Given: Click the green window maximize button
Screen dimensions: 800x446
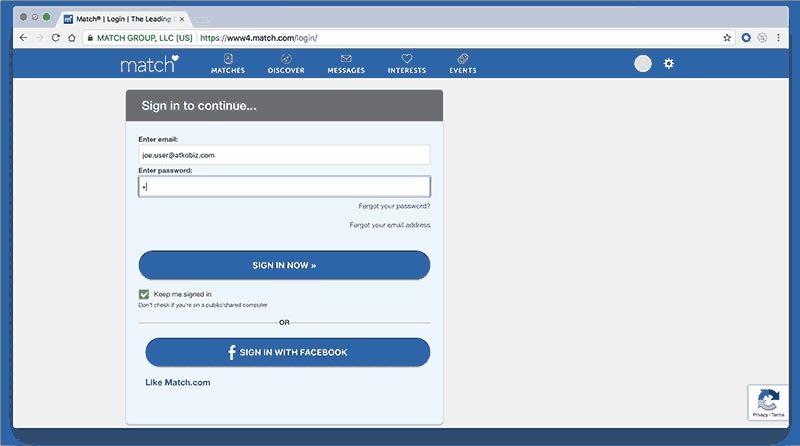Looking at the screenshot, I should (x=46, y=17).
